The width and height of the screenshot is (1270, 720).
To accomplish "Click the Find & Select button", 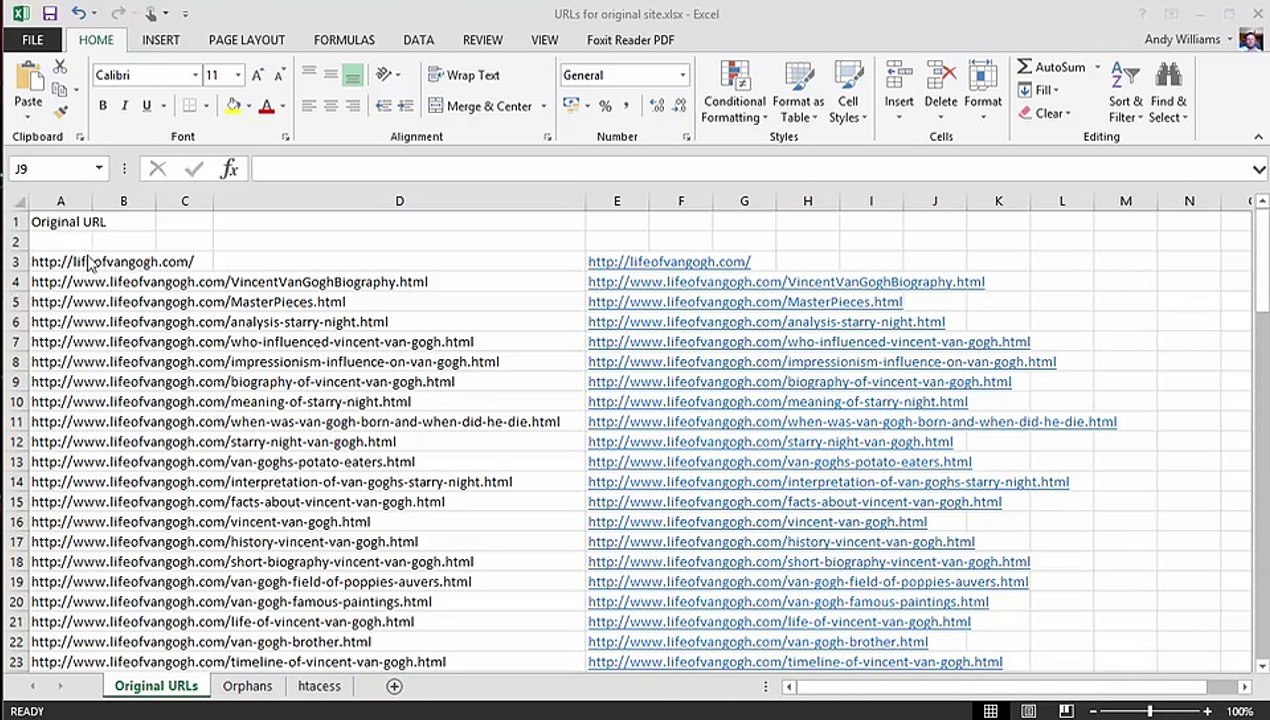I will (x=1168, y=93).
